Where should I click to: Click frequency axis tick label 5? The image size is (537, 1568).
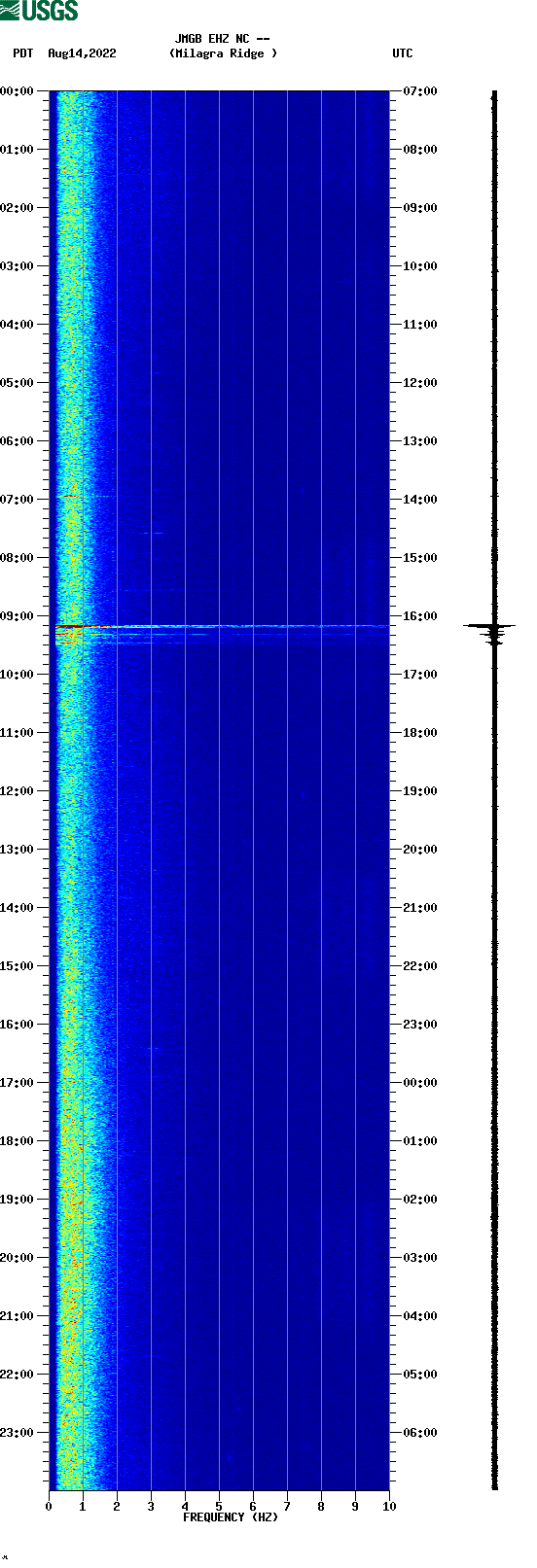pyautogui.click(x=219, y=1507)
